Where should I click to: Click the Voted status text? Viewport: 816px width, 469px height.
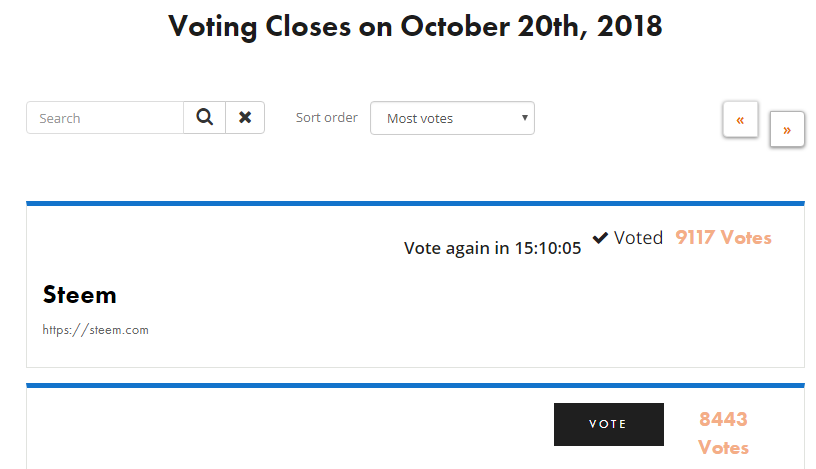coord(639,238)
